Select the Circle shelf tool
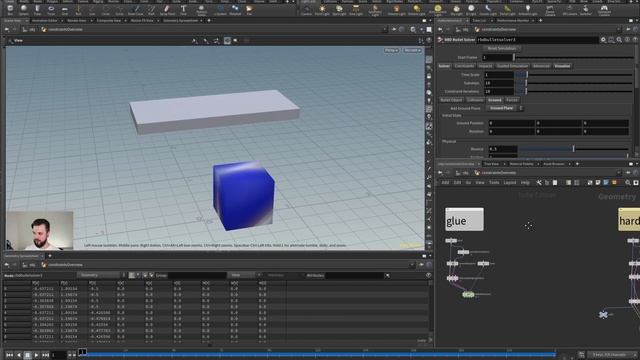Image resolution: width=640 pixels, height=360 pixels. click(106, 10)
